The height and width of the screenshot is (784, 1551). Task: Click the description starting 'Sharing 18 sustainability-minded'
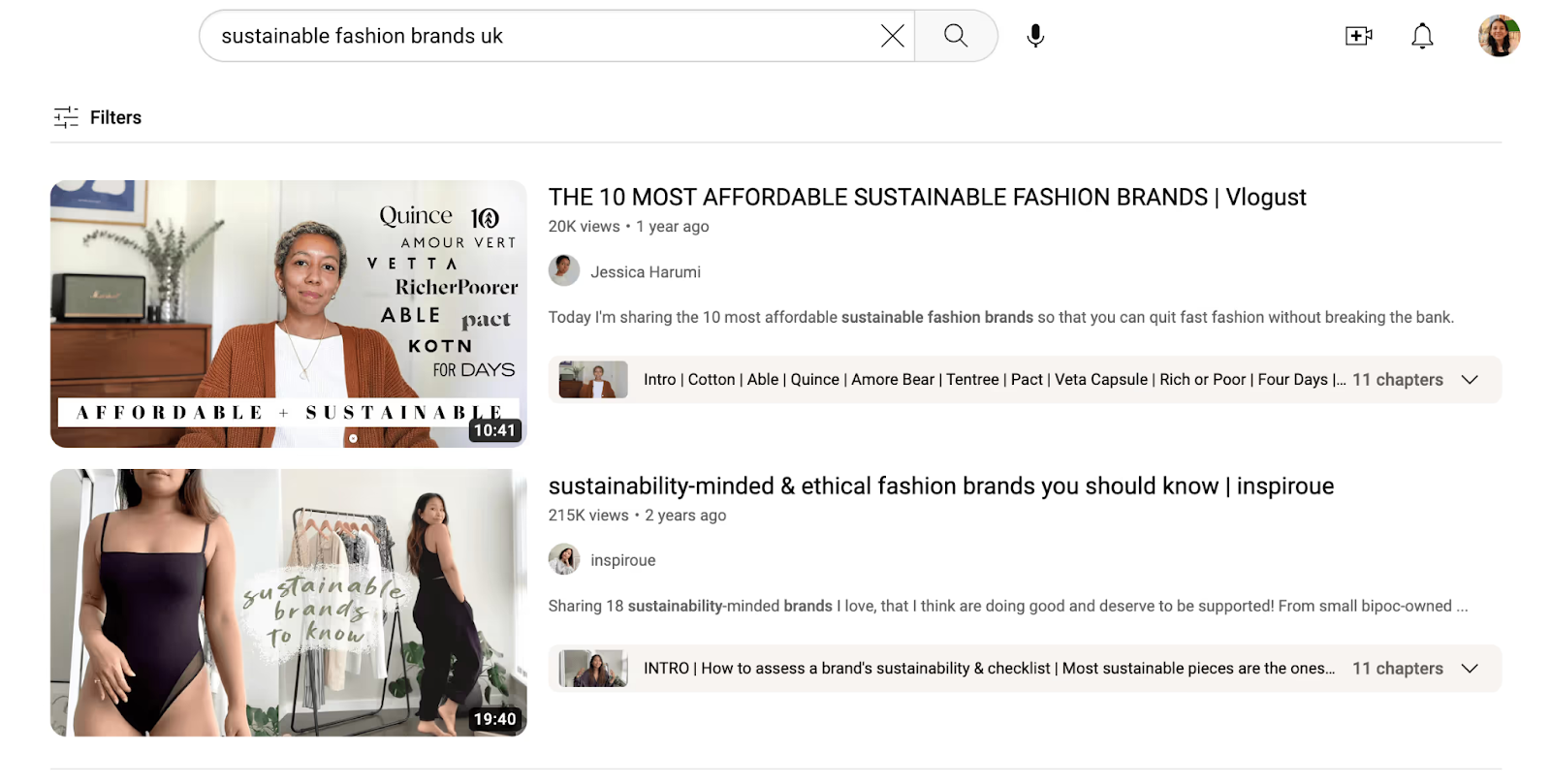tap(1008, 606)
